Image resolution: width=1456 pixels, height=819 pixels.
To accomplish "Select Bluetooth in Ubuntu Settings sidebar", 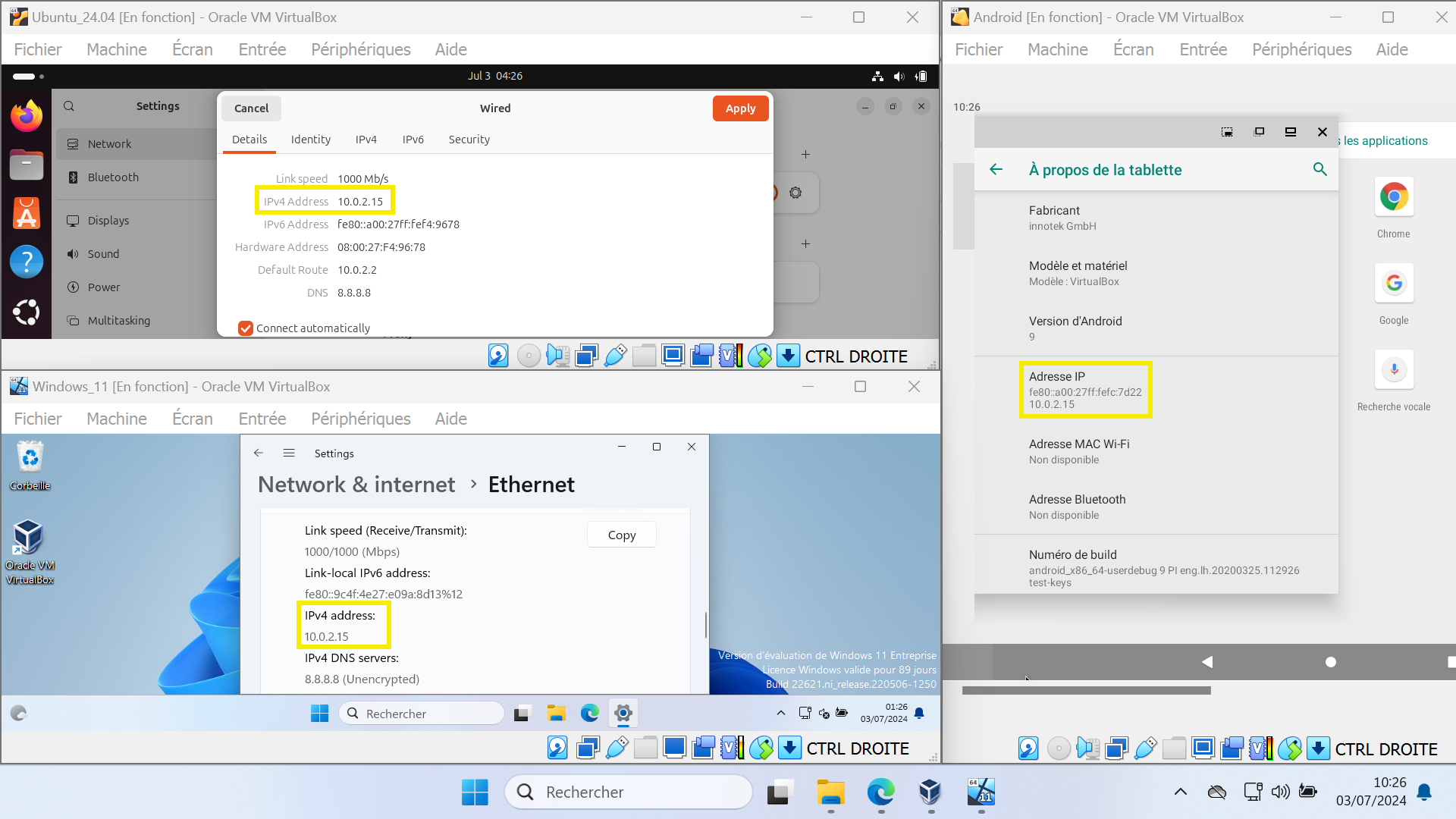I will 136,177.
